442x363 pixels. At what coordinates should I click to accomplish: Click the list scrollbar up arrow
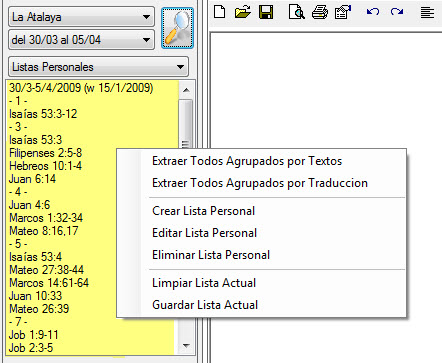click(186, 90)
